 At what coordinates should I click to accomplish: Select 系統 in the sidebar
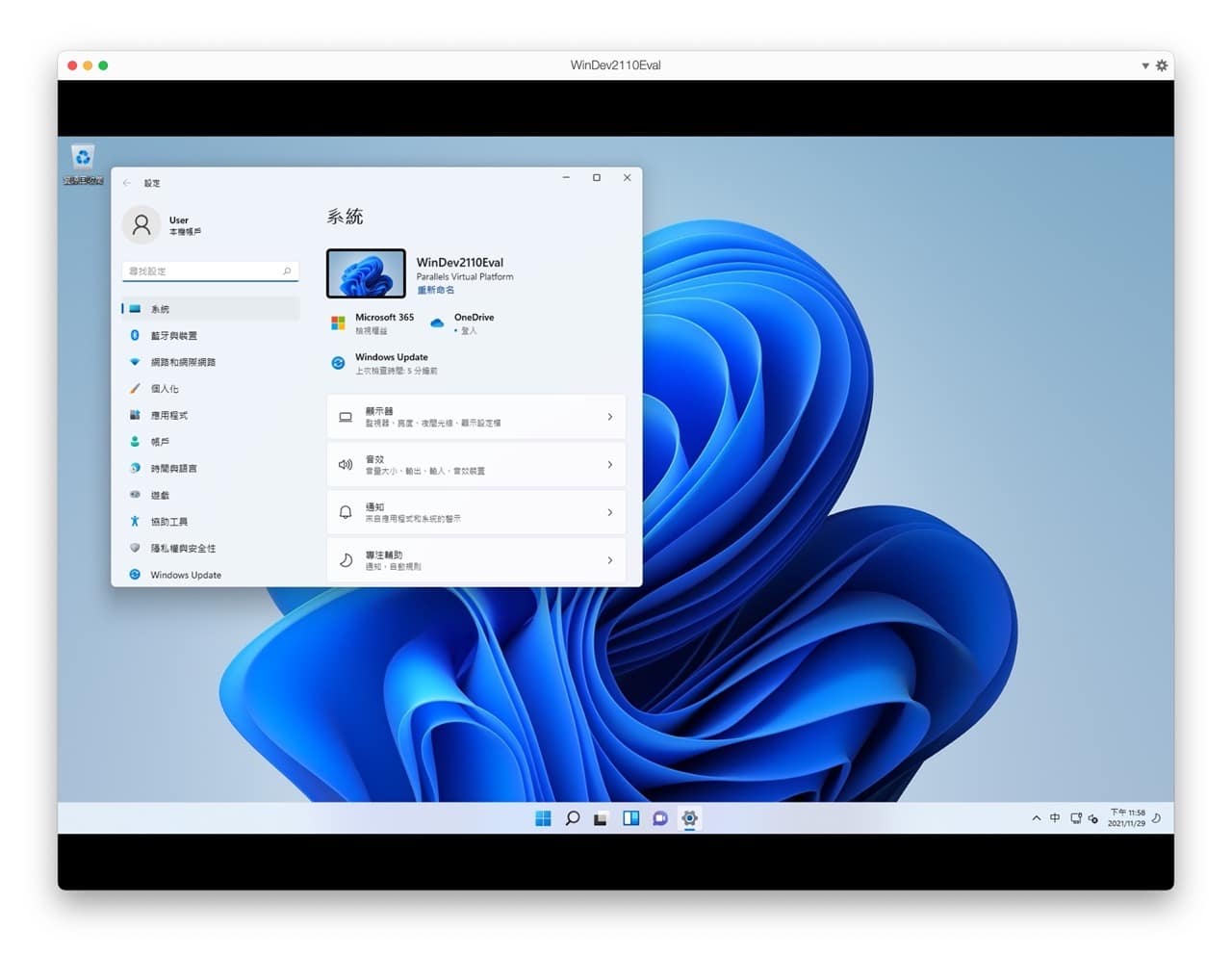coord(210,309)
